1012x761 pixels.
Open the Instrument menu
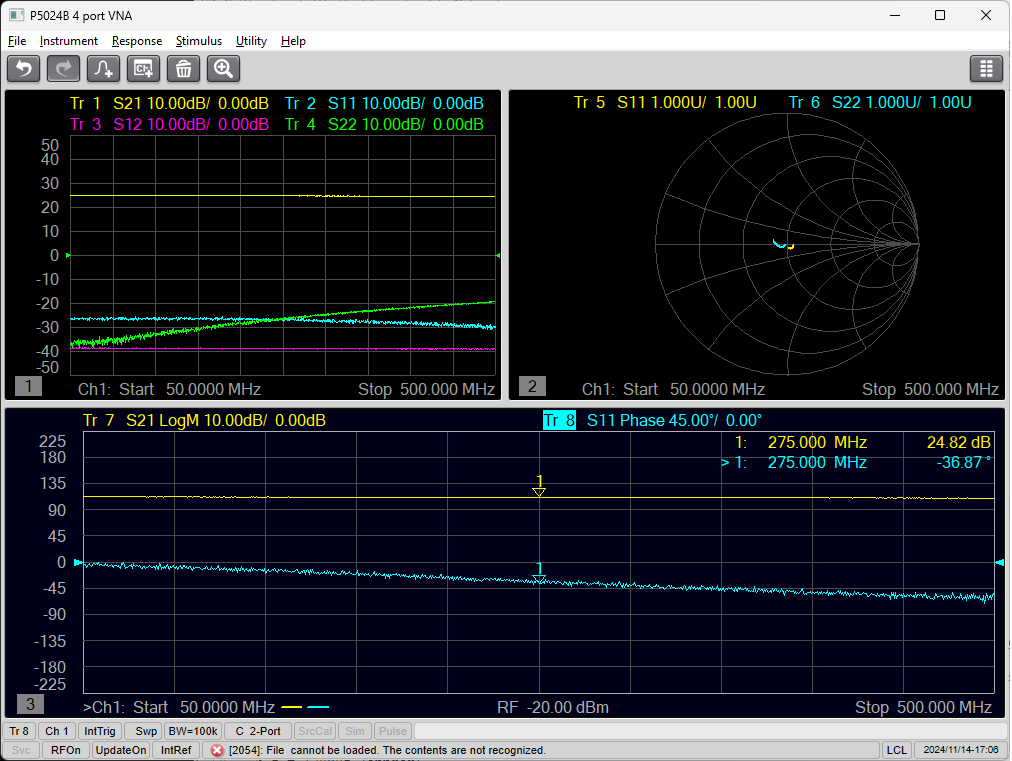pyautogui.click(x=68, y=41)
